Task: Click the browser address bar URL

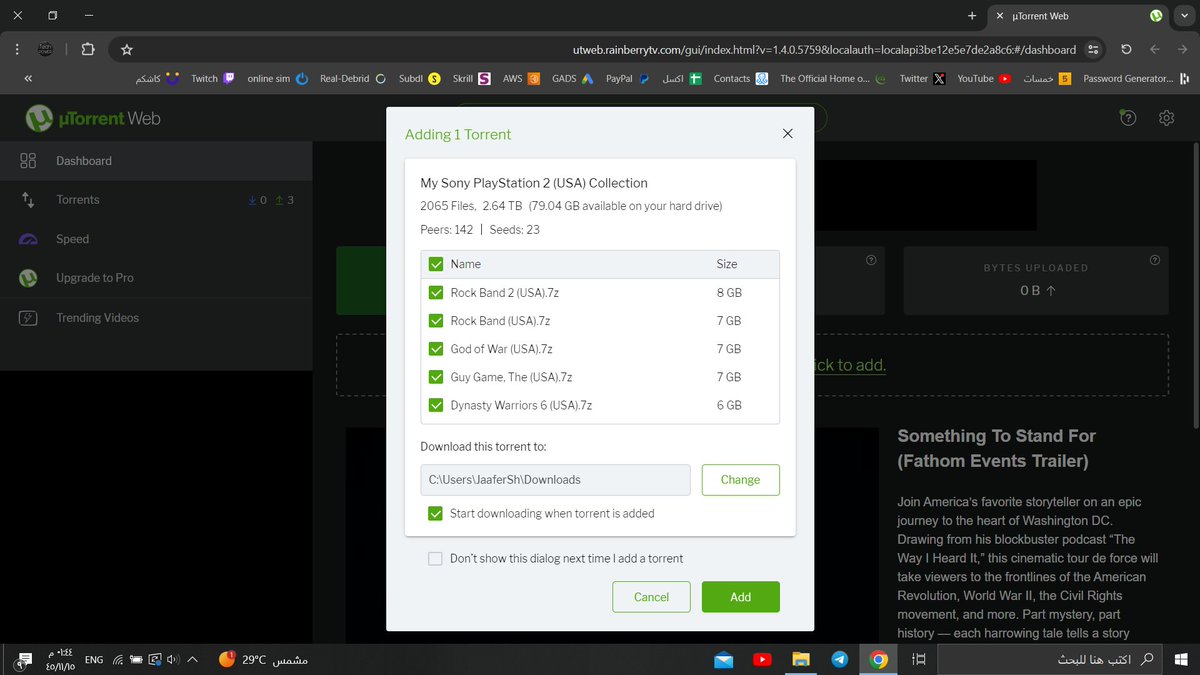Action: 824,49
